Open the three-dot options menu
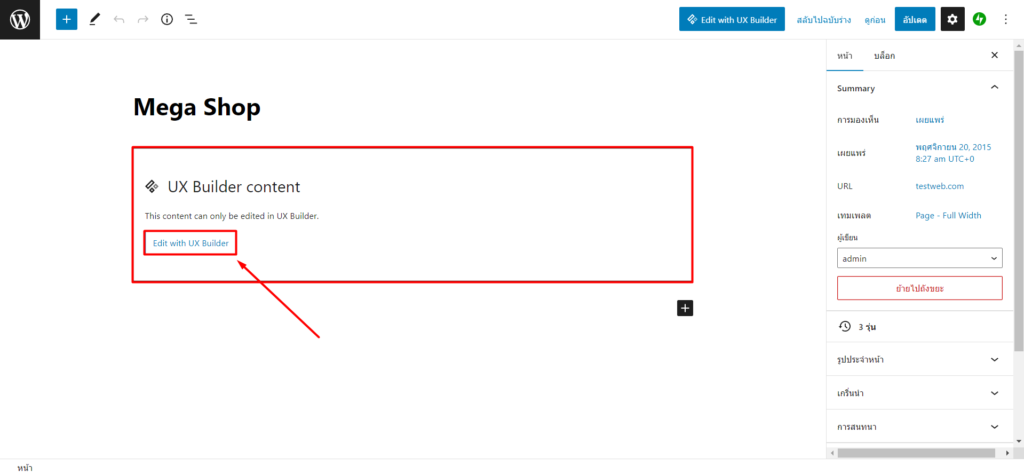 point(1006,20)
